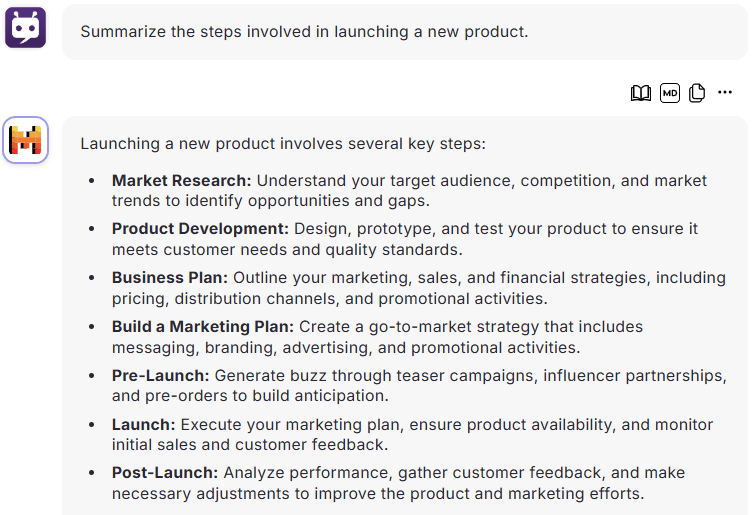Viewport: 755px width, 515px height.
Task: Click the text 'and pre-orders to build anticipation.'
Action: [x=250, y=396]
